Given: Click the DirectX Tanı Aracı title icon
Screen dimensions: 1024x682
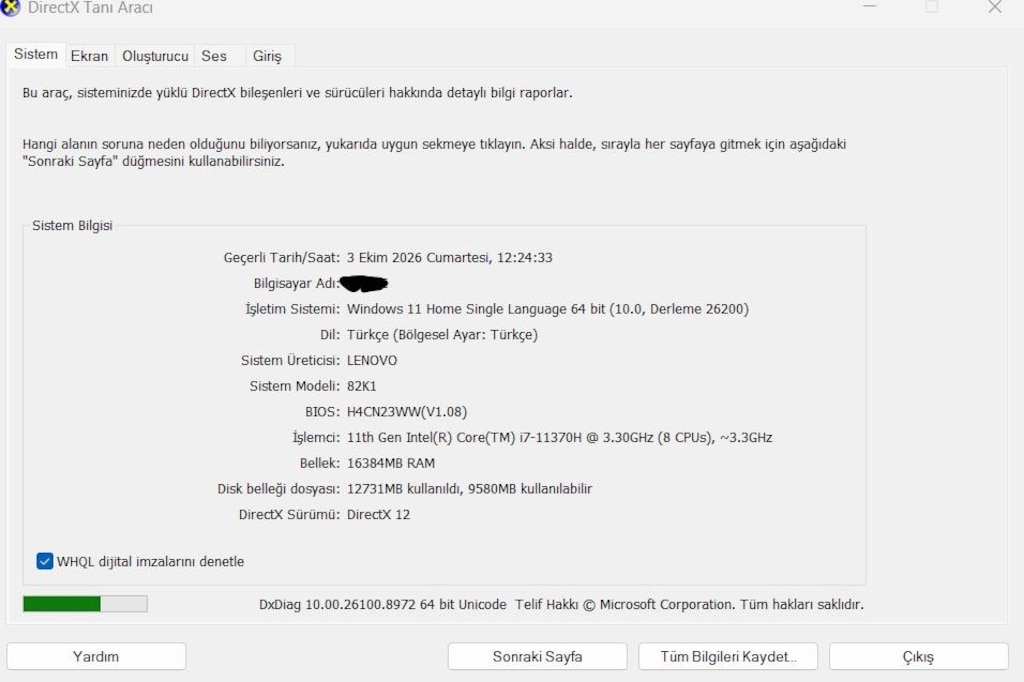Looking at the screenshot, I should coord(10,7).
